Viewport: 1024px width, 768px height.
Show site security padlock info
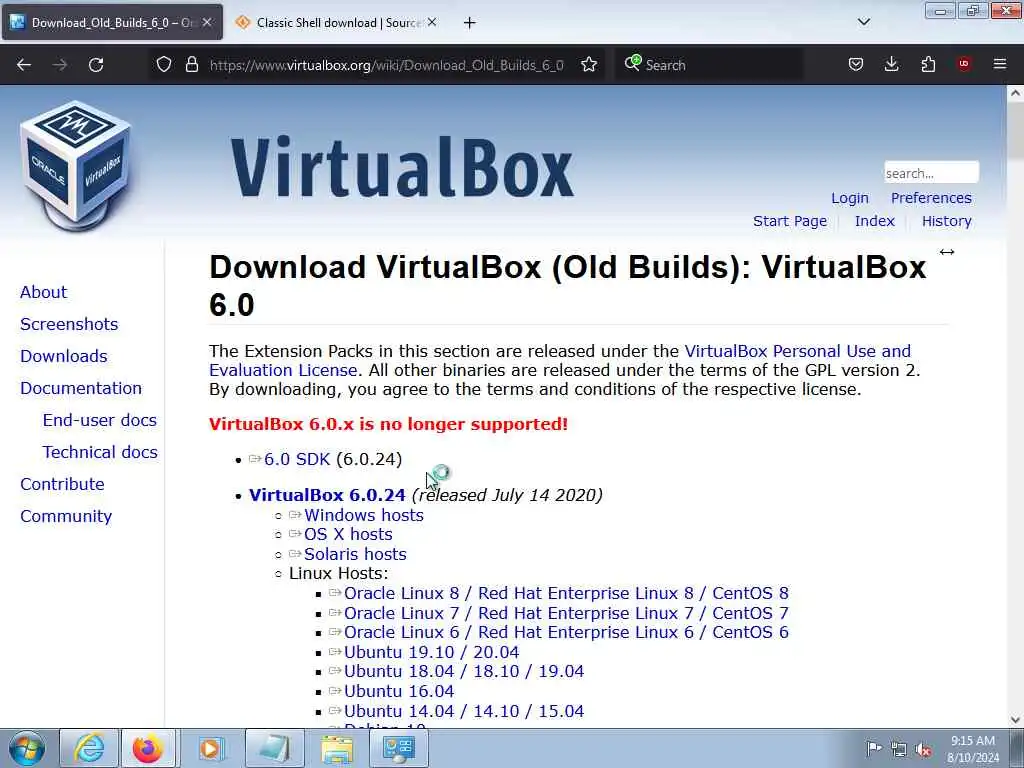point(191,65)
